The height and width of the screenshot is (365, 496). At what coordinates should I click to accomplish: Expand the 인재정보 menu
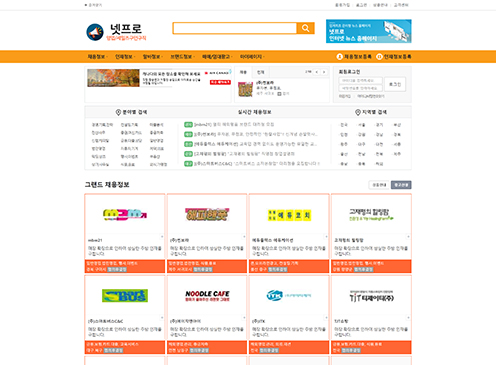[x=125, y=57]
